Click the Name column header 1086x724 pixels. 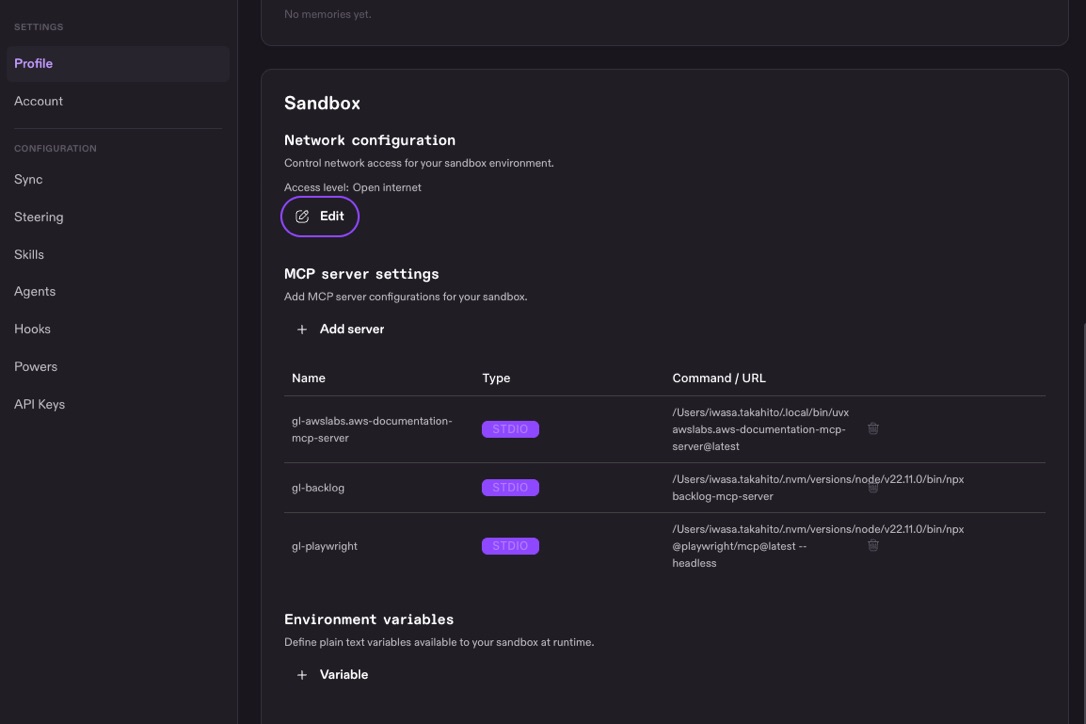pos(308,378)
